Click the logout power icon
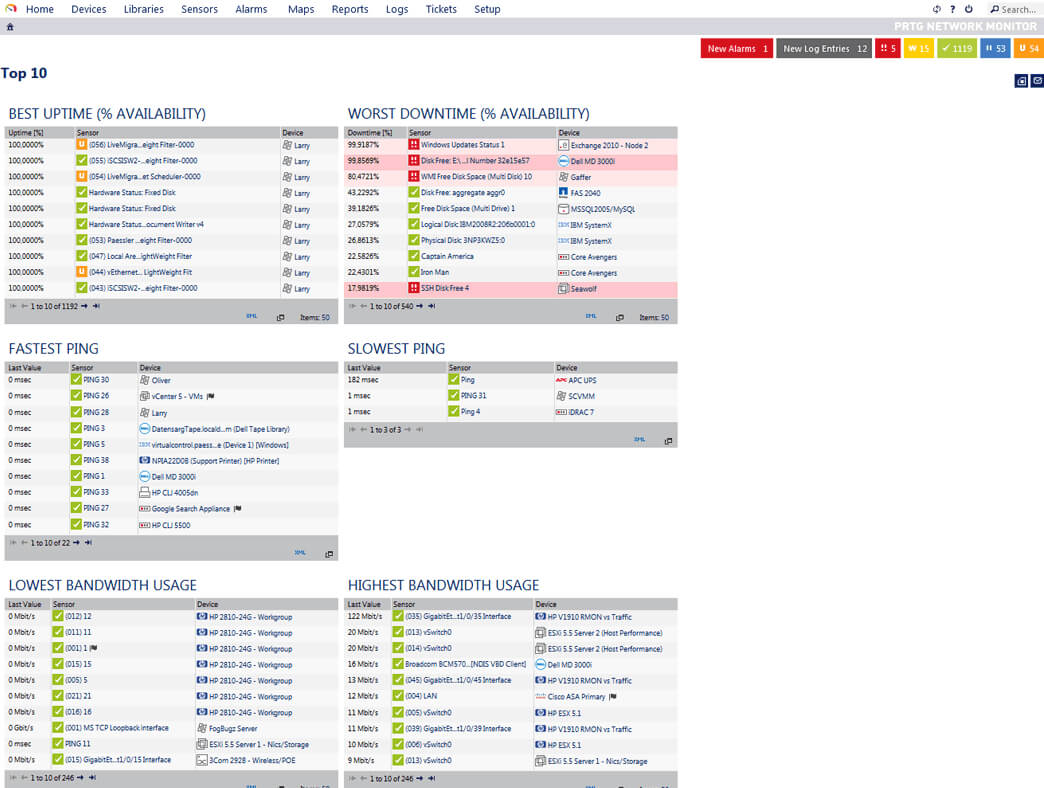1044x788 pixels. point(969,9)
